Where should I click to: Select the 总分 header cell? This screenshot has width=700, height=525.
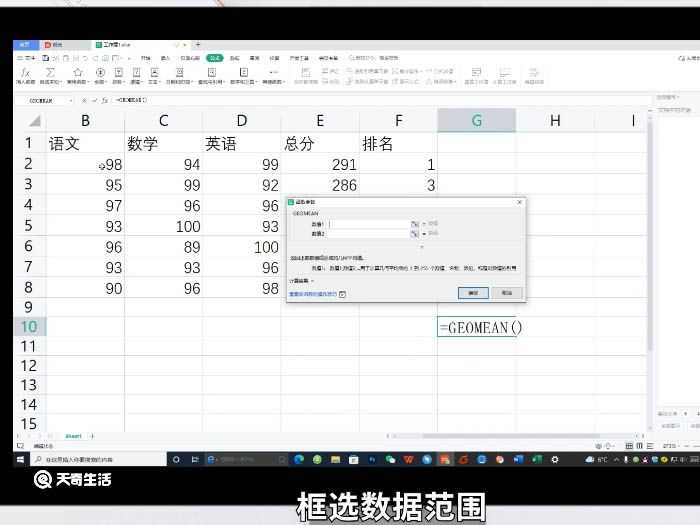(320, 143)
